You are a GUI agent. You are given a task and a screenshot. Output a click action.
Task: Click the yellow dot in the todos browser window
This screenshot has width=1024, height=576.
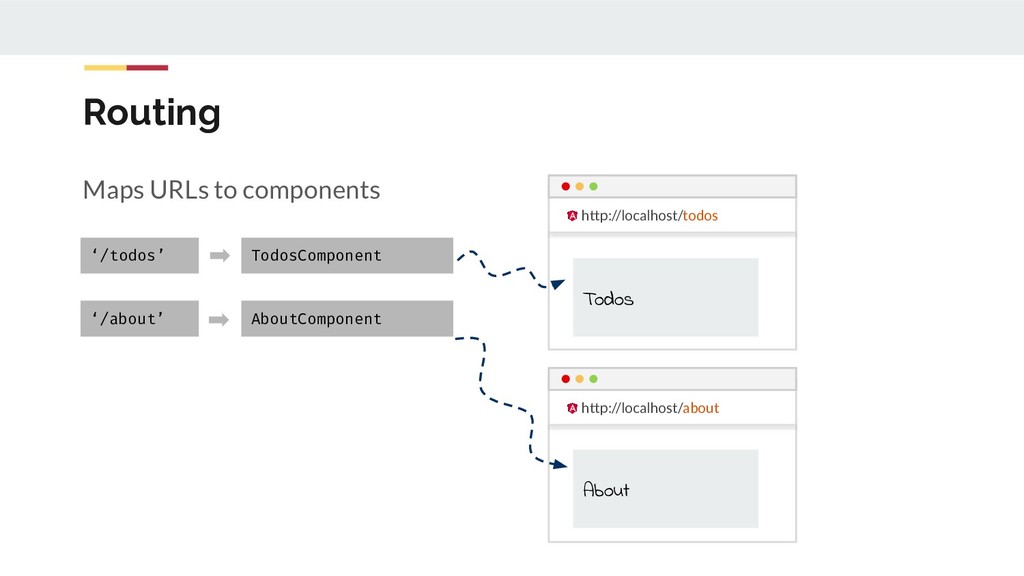pos(580,187)
